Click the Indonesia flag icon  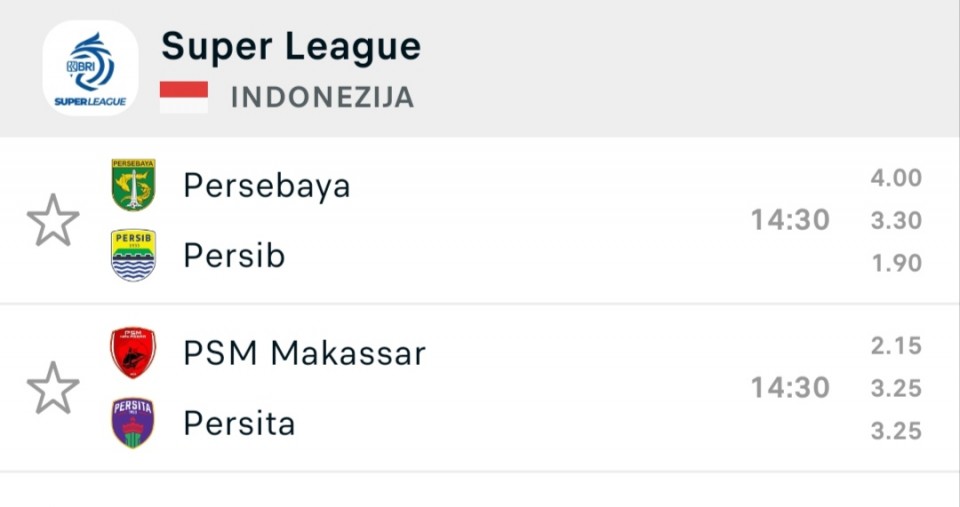point(184,97)
